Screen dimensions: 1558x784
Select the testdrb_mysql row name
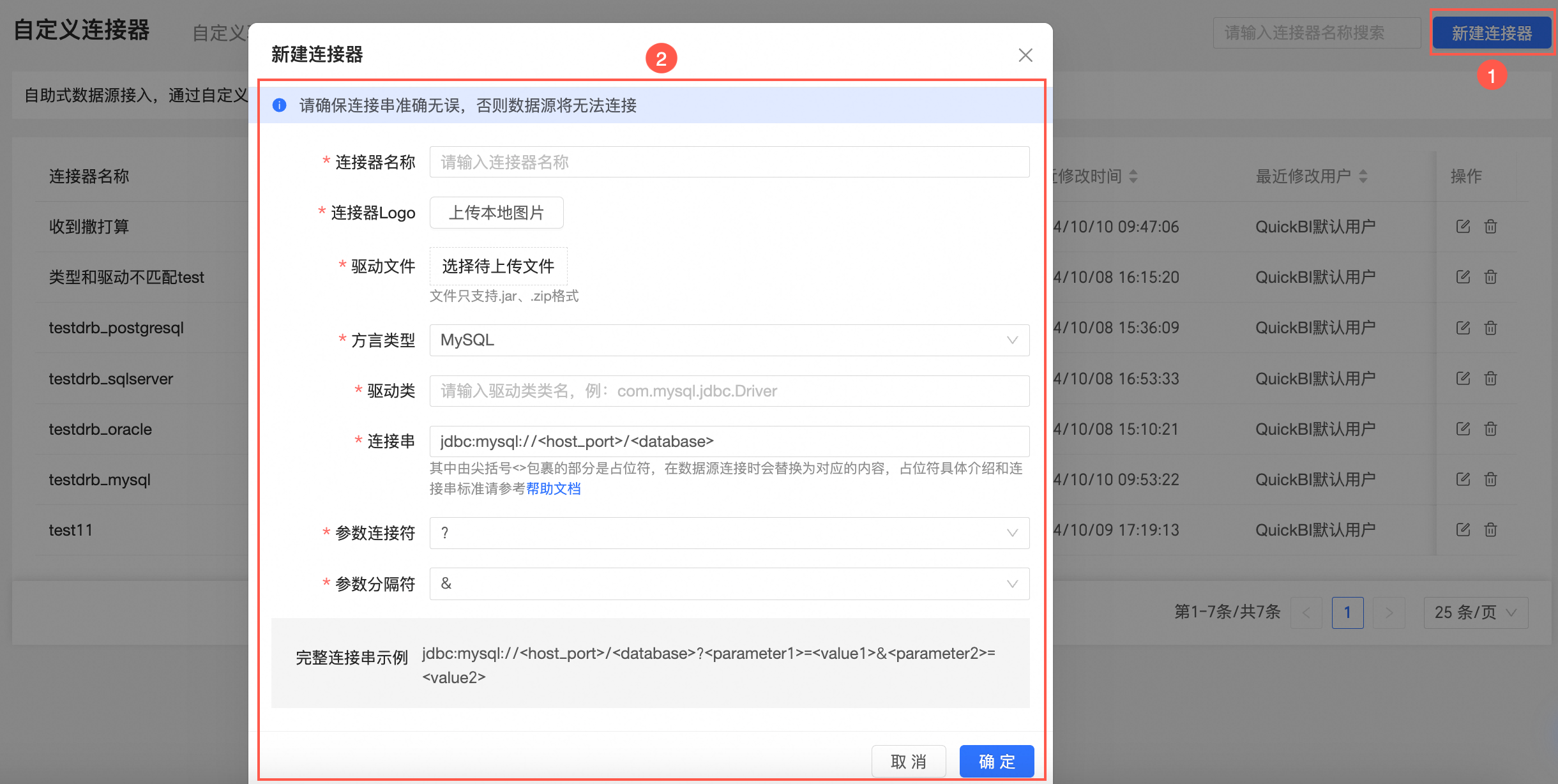click(100, 479)
